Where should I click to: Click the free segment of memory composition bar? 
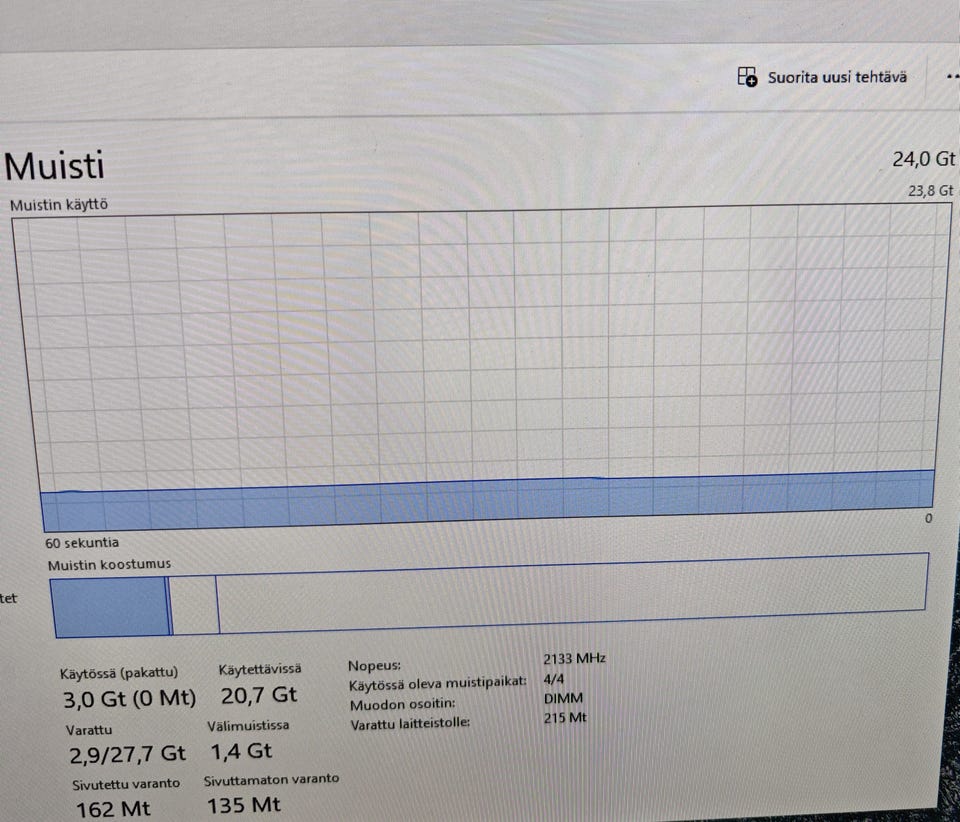[x=572, y=592]
